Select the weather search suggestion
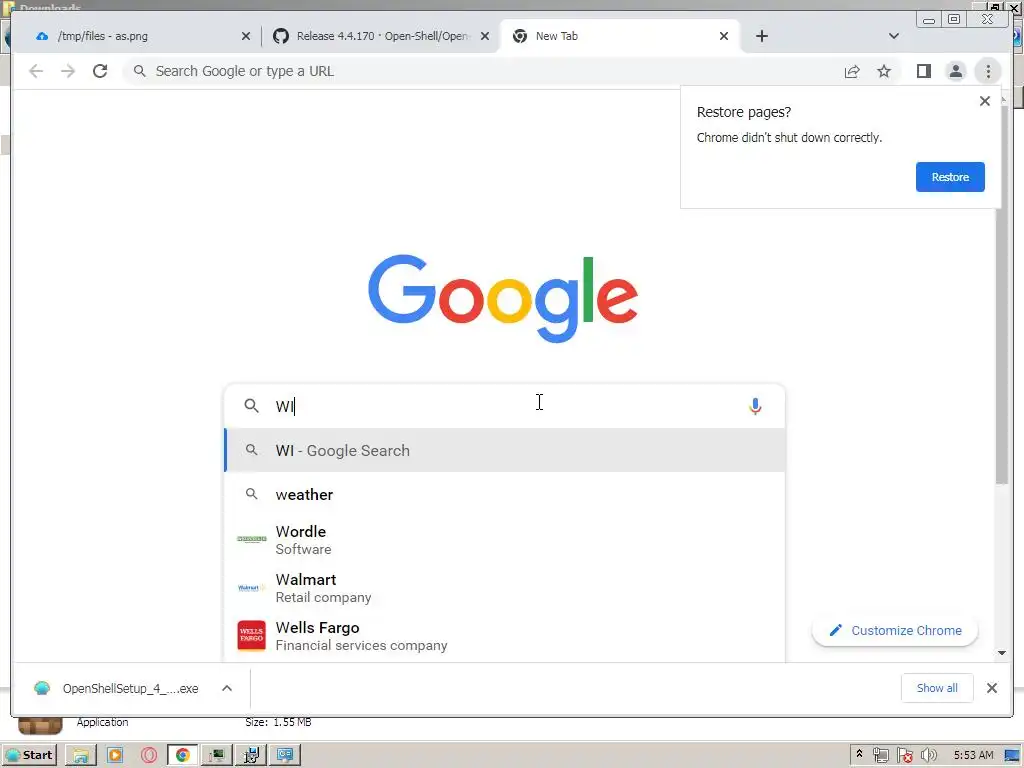This screenshot has width=1024, height=768. [x=504, y=494]
